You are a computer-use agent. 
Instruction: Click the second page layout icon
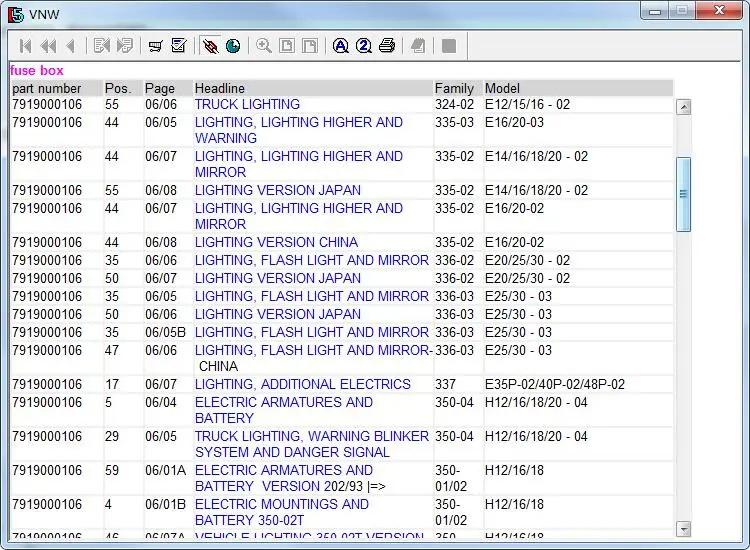309,46
